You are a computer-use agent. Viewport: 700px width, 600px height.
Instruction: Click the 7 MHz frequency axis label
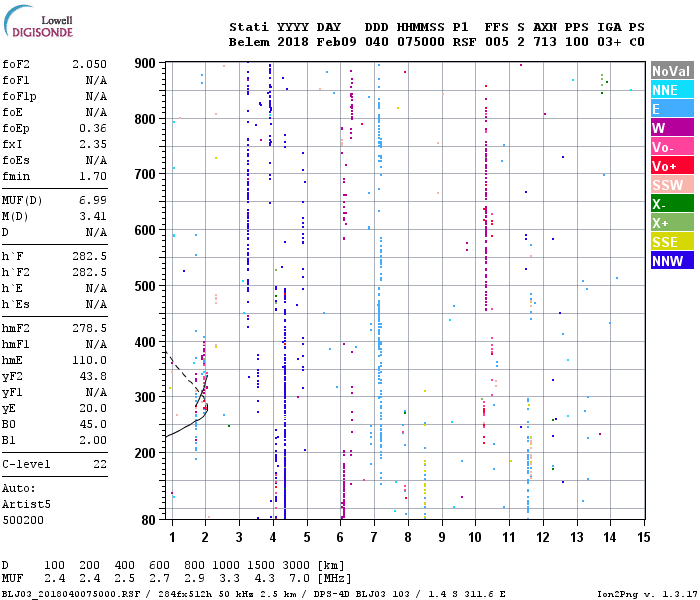(x=374, y=537)
